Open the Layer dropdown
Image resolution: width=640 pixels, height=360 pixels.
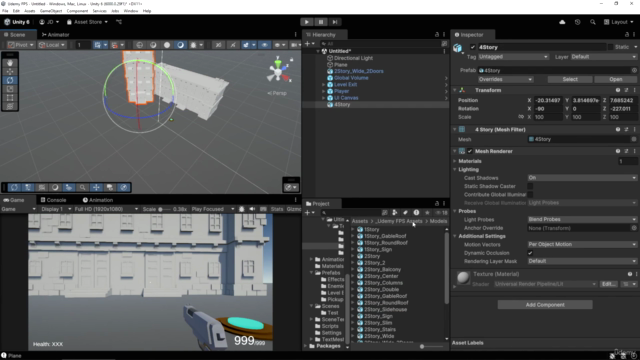tap(603, 57)
